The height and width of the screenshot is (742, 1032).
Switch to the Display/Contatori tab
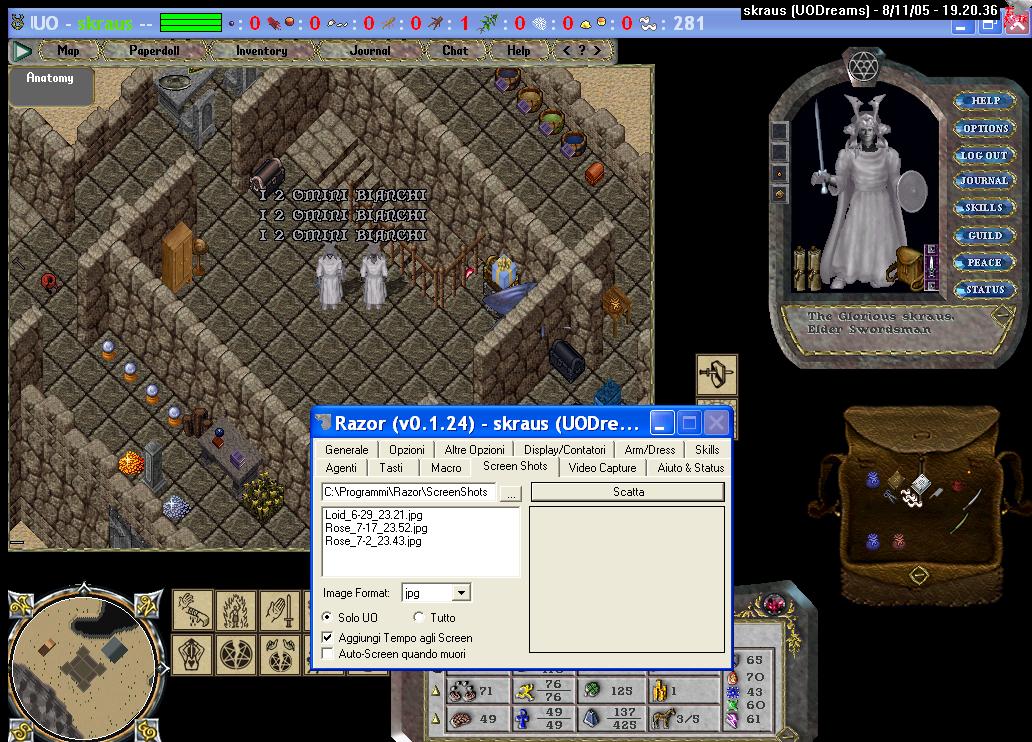[x=565, y=450]
